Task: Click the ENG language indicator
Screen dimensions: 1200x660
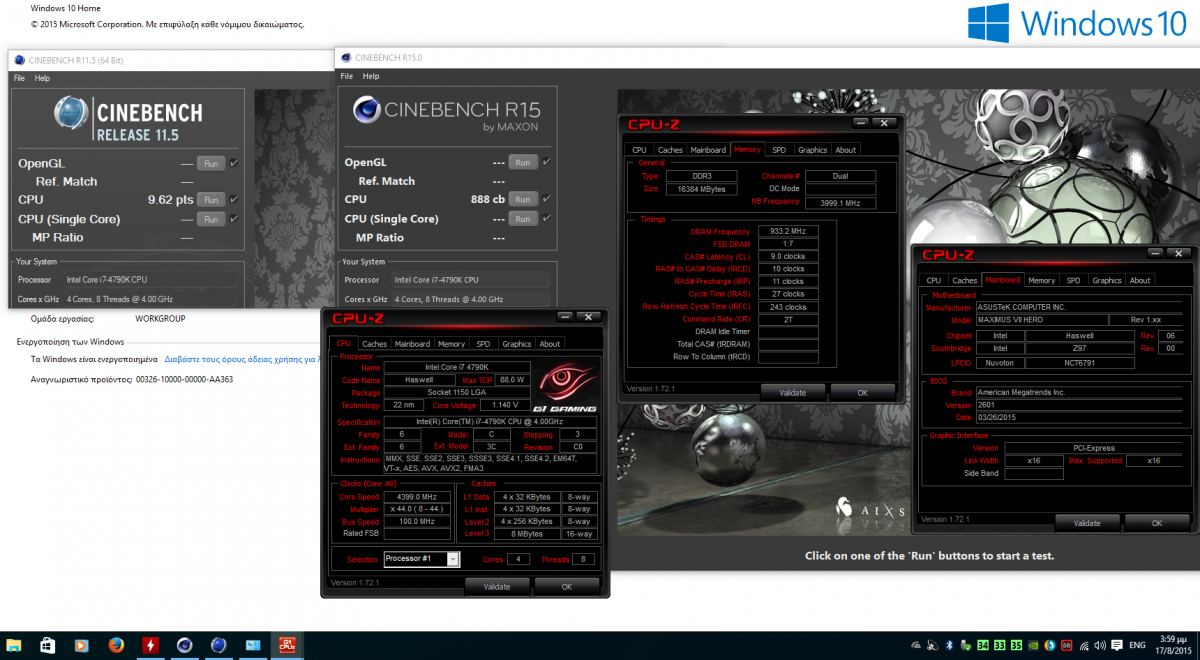Action: tap(1137, 646)
